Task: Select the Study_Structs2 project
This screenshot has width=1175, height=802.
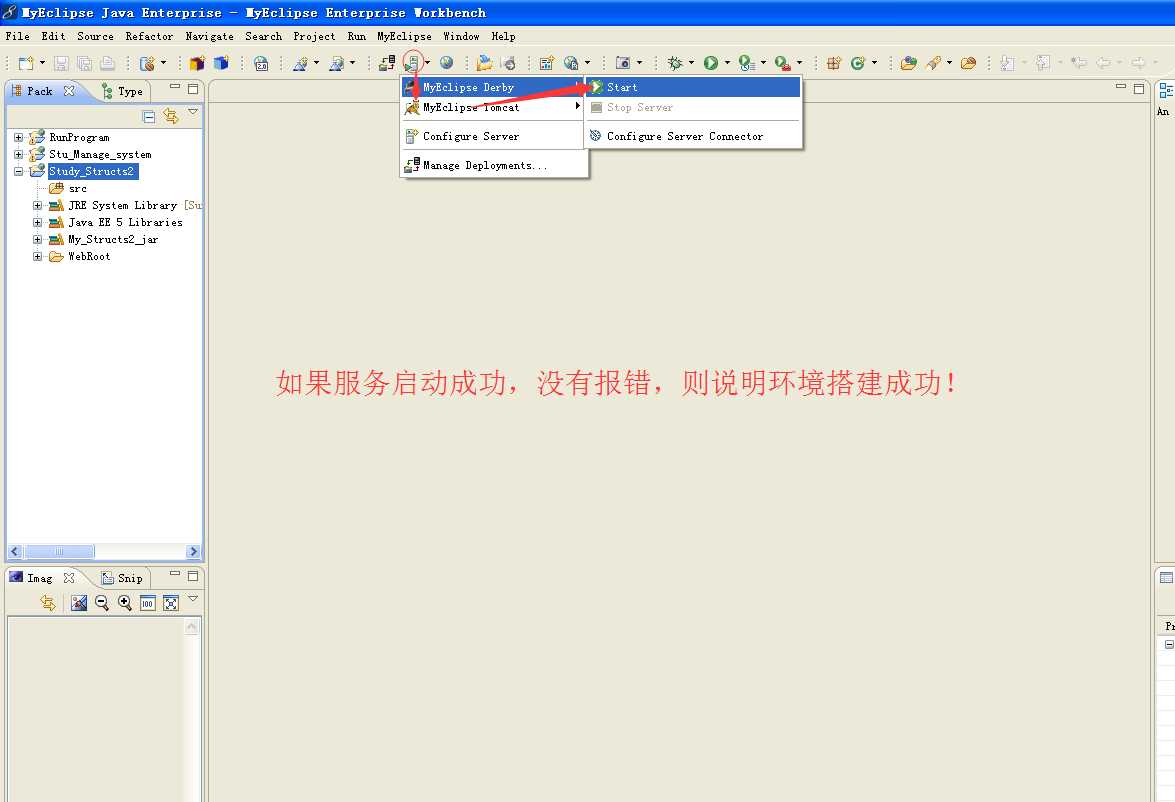Action: tap(91, 171)
